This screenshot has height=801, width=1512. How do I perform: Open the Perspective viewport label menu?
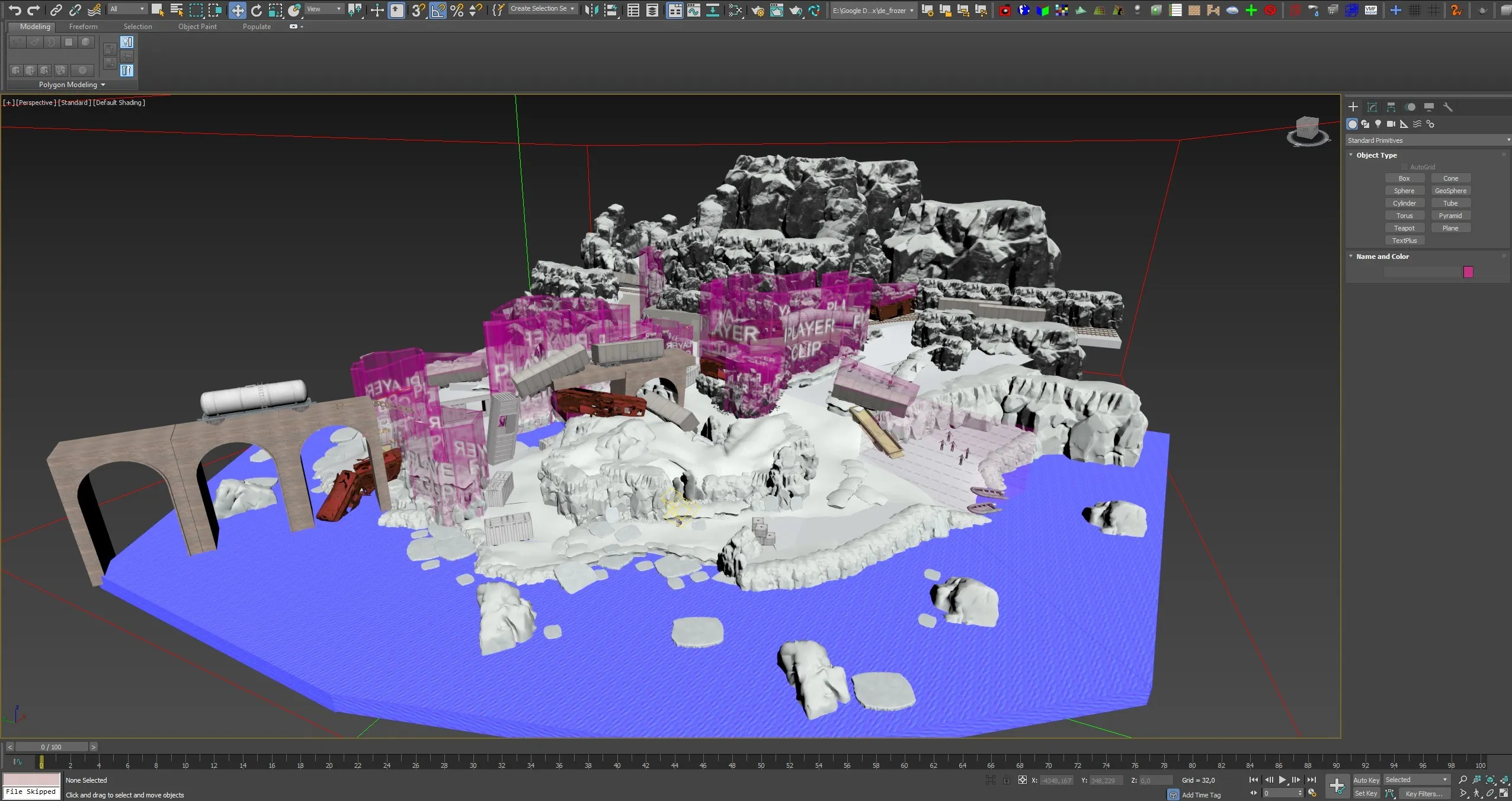coord(36,102)
